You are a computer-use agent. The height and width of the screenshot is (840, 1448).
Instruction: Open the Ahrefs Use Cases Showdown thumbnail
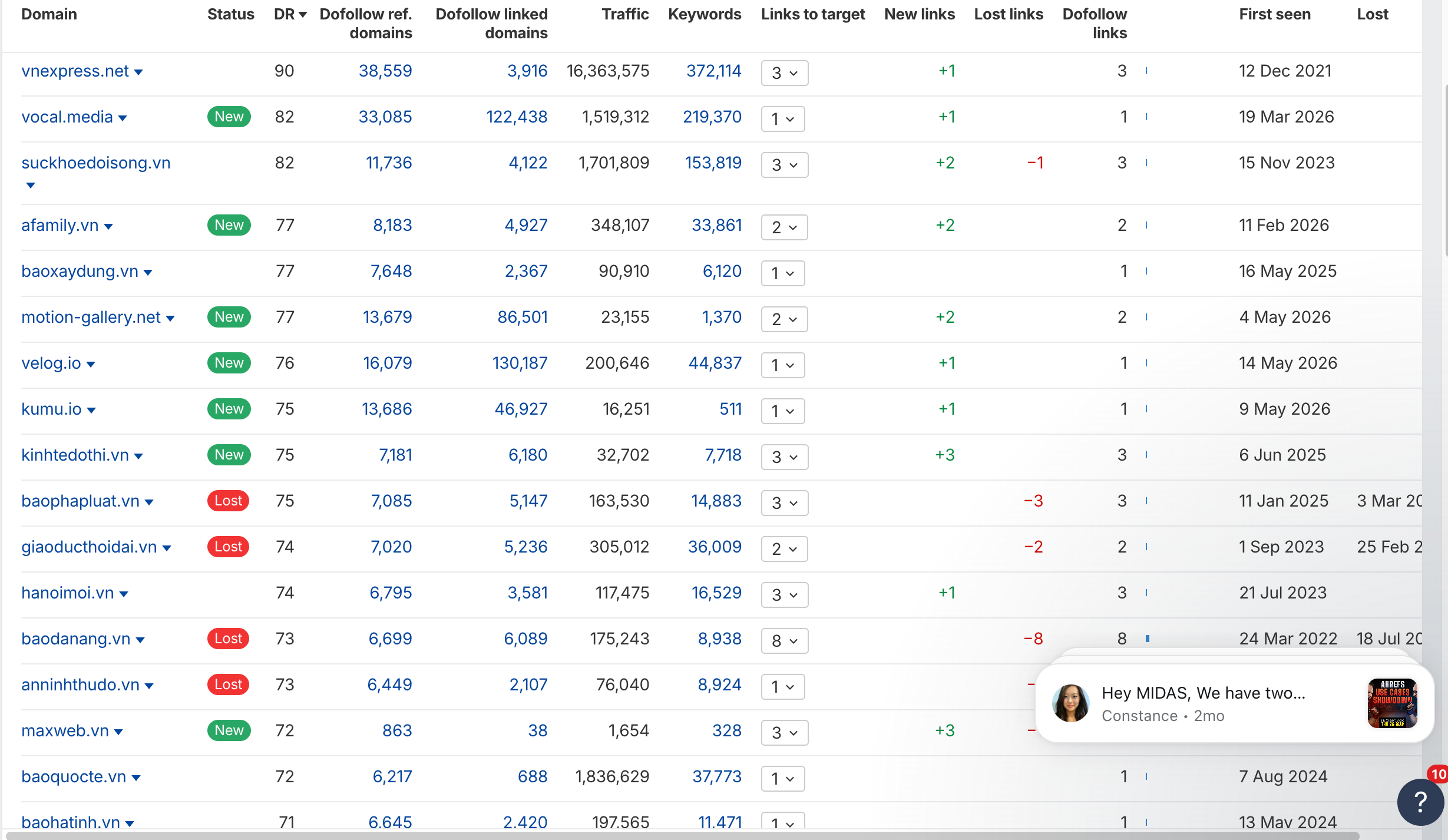point(1392,703)
